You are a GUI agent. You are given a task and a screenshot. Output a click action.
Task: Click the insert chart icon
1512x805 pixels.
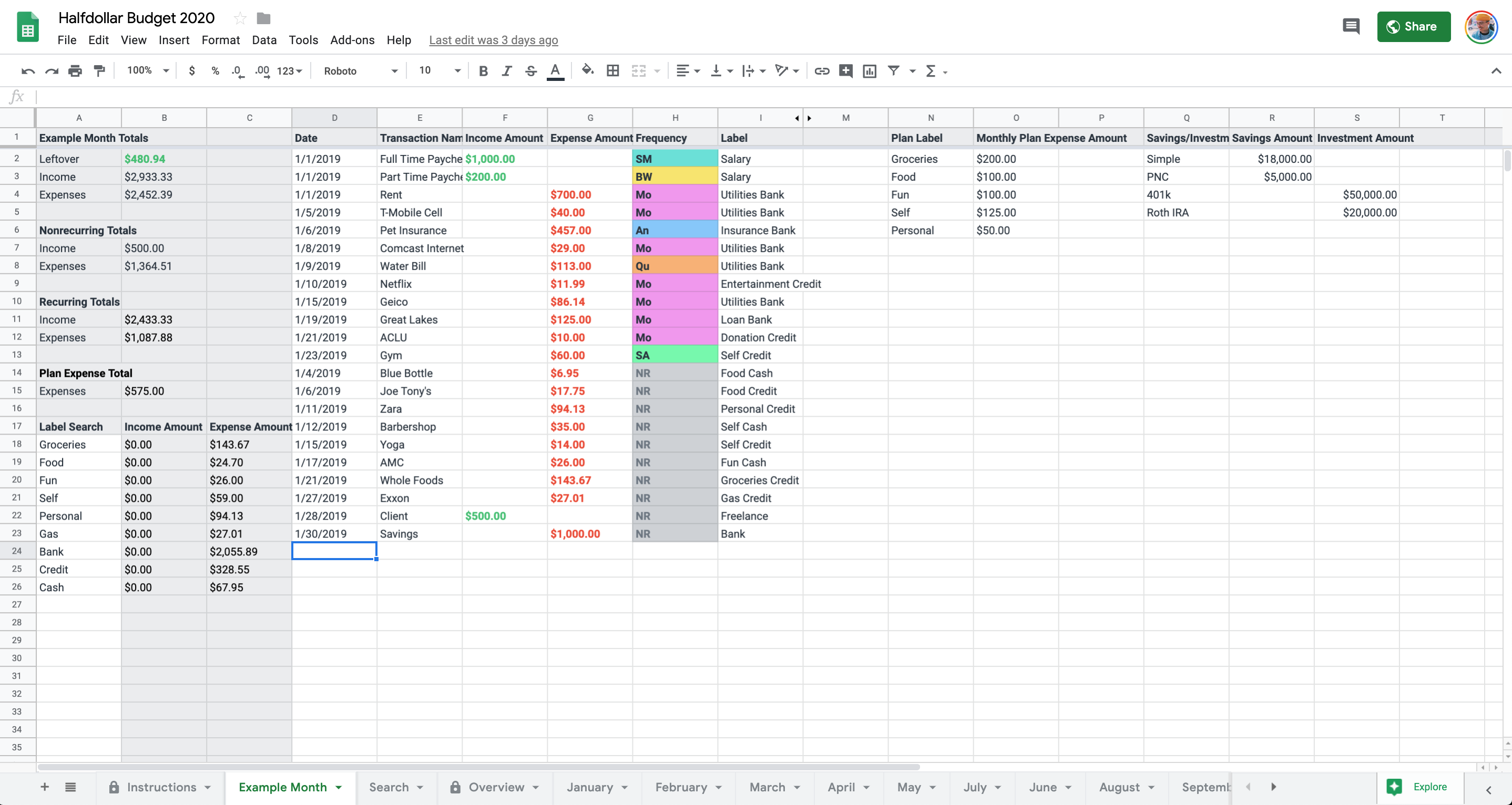point(869,71)
